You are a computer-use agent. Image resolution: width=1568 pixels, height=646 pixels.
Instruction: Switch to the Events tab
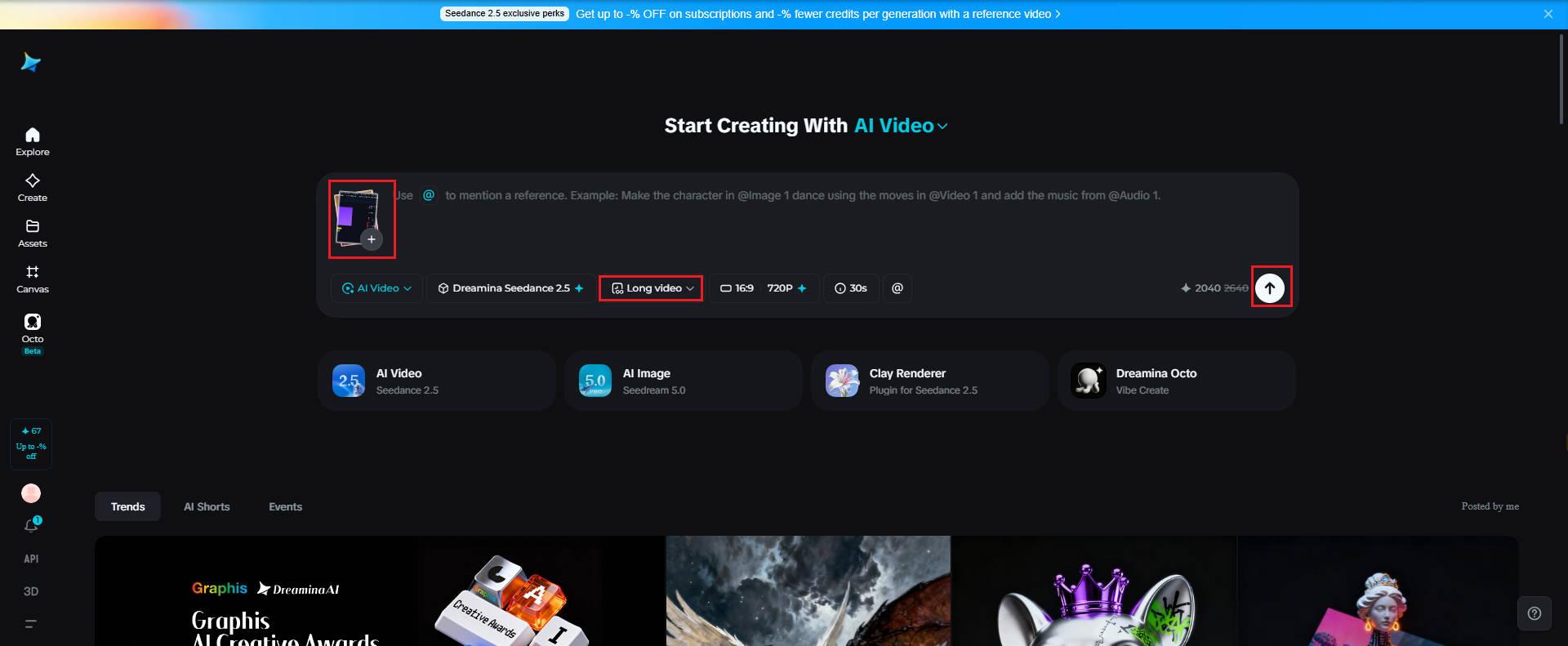[285, 506]
